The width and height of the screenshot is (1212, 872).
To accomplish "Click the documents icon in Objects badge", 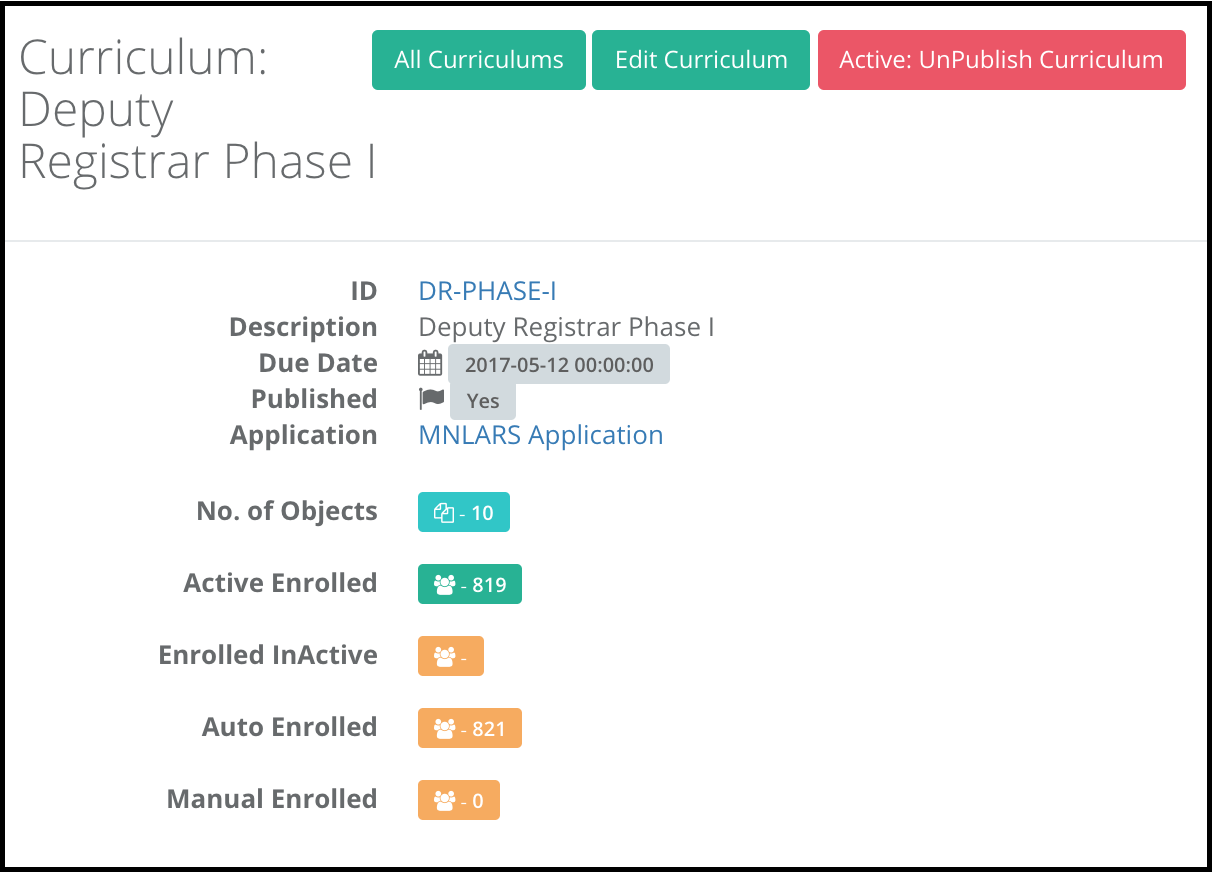I will coord(444,513).
